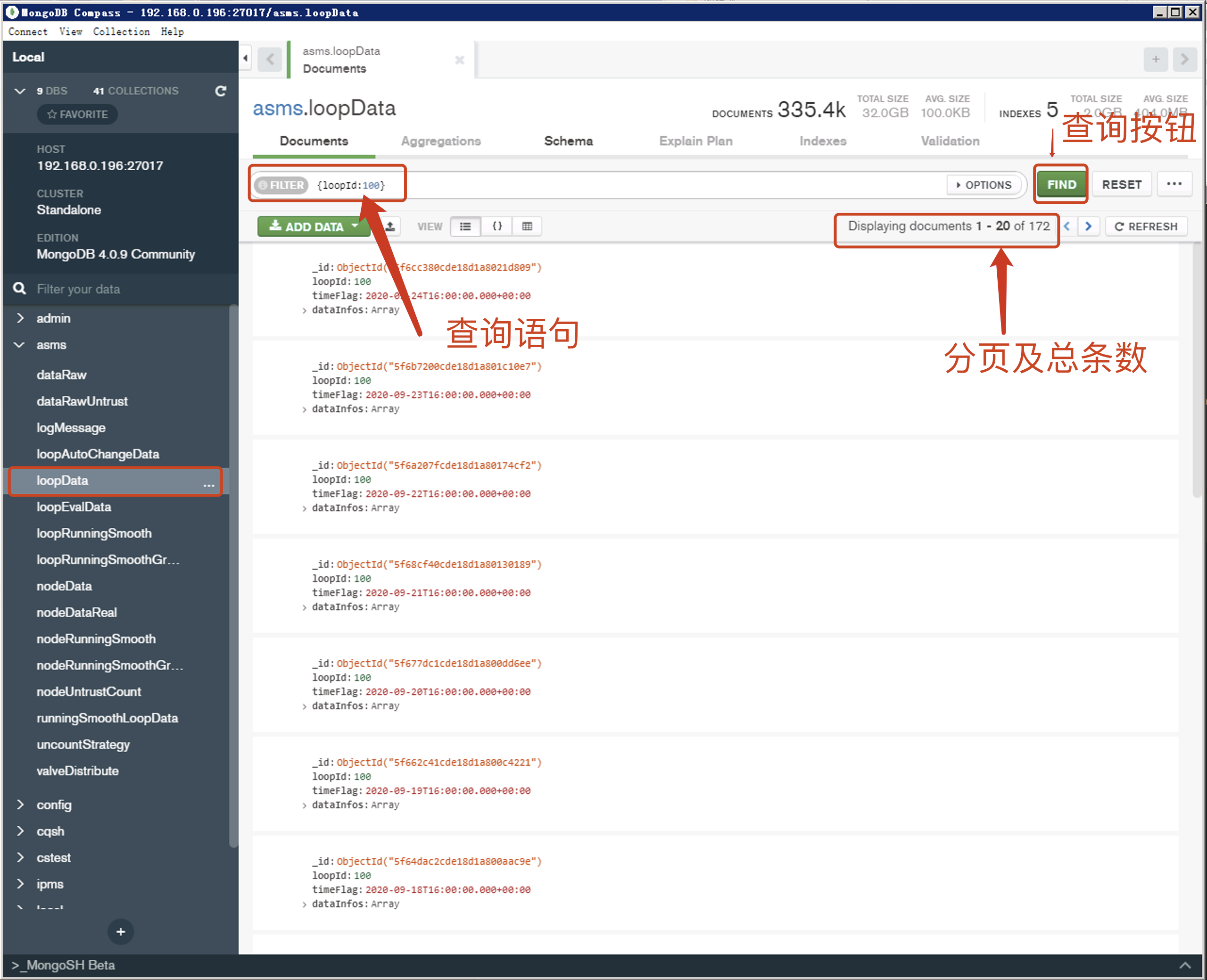Collapse the asms database tree
Screen dimensions: 1207x980
point(20,345)
